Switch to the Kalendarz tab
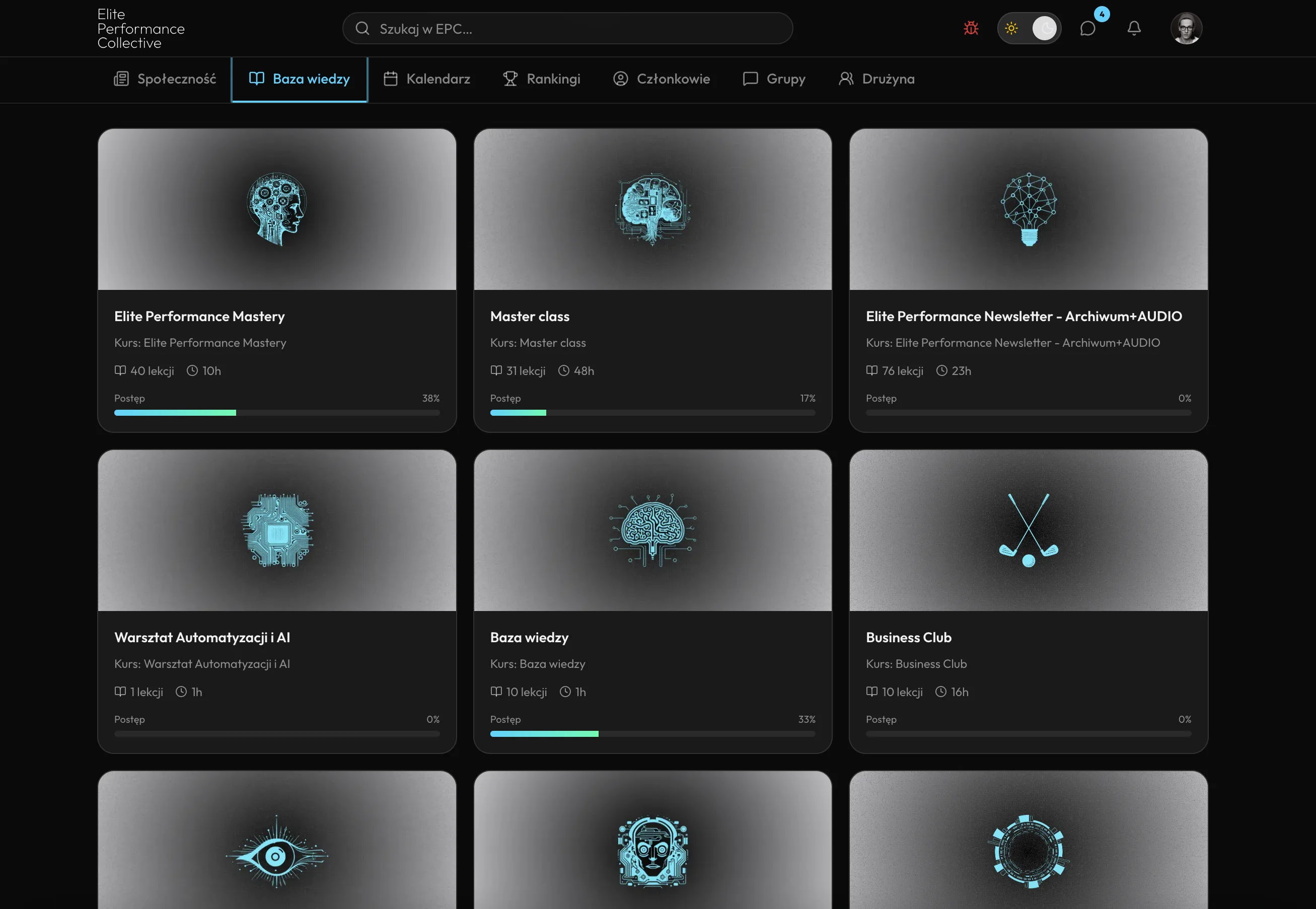The image size is (1316, 909). (x=427, y=79)
